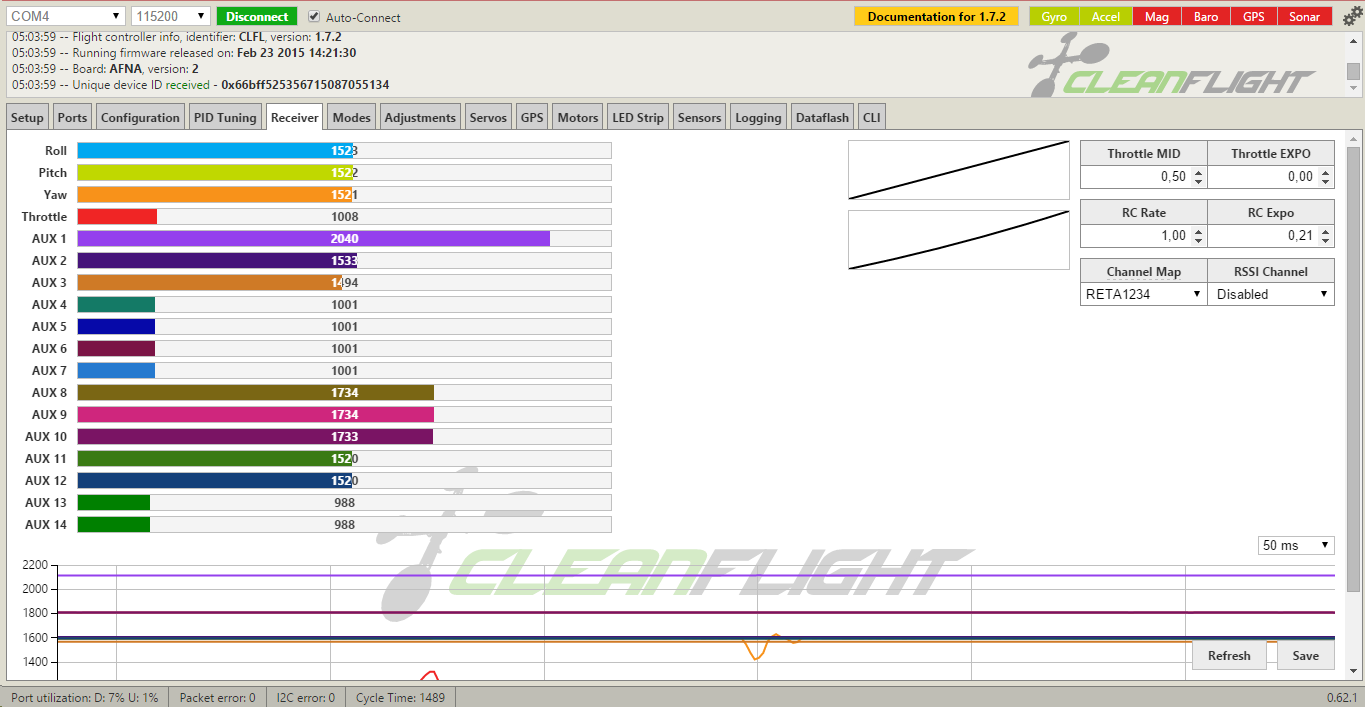Click the AUX 14 channel bar
This screenshot has height=707, width=1365.
click(344, 525)
